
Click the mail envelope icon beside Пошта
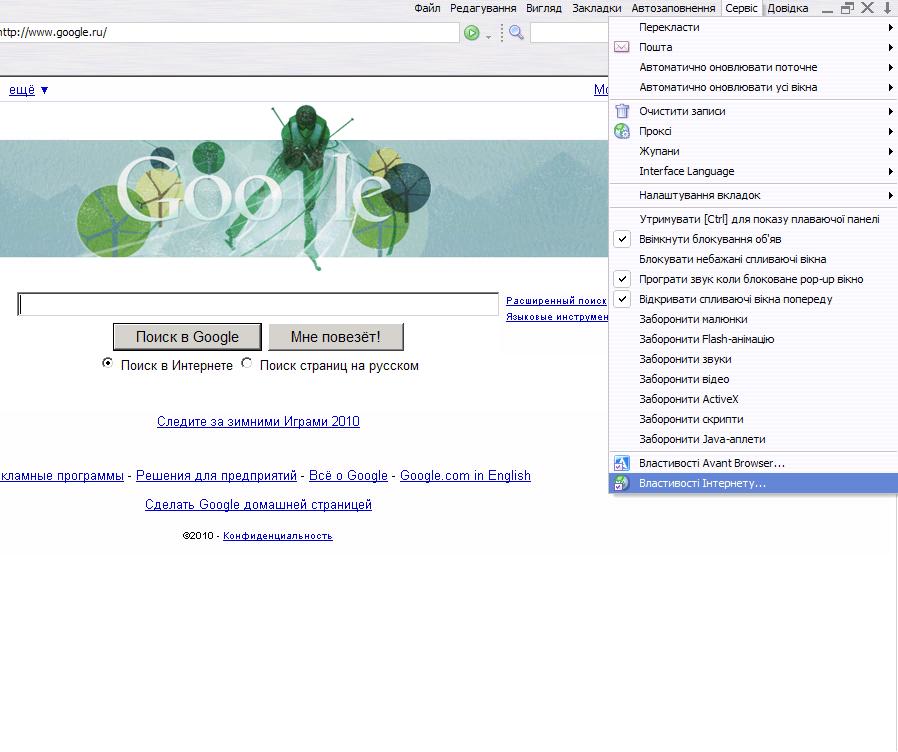(622, 47)
